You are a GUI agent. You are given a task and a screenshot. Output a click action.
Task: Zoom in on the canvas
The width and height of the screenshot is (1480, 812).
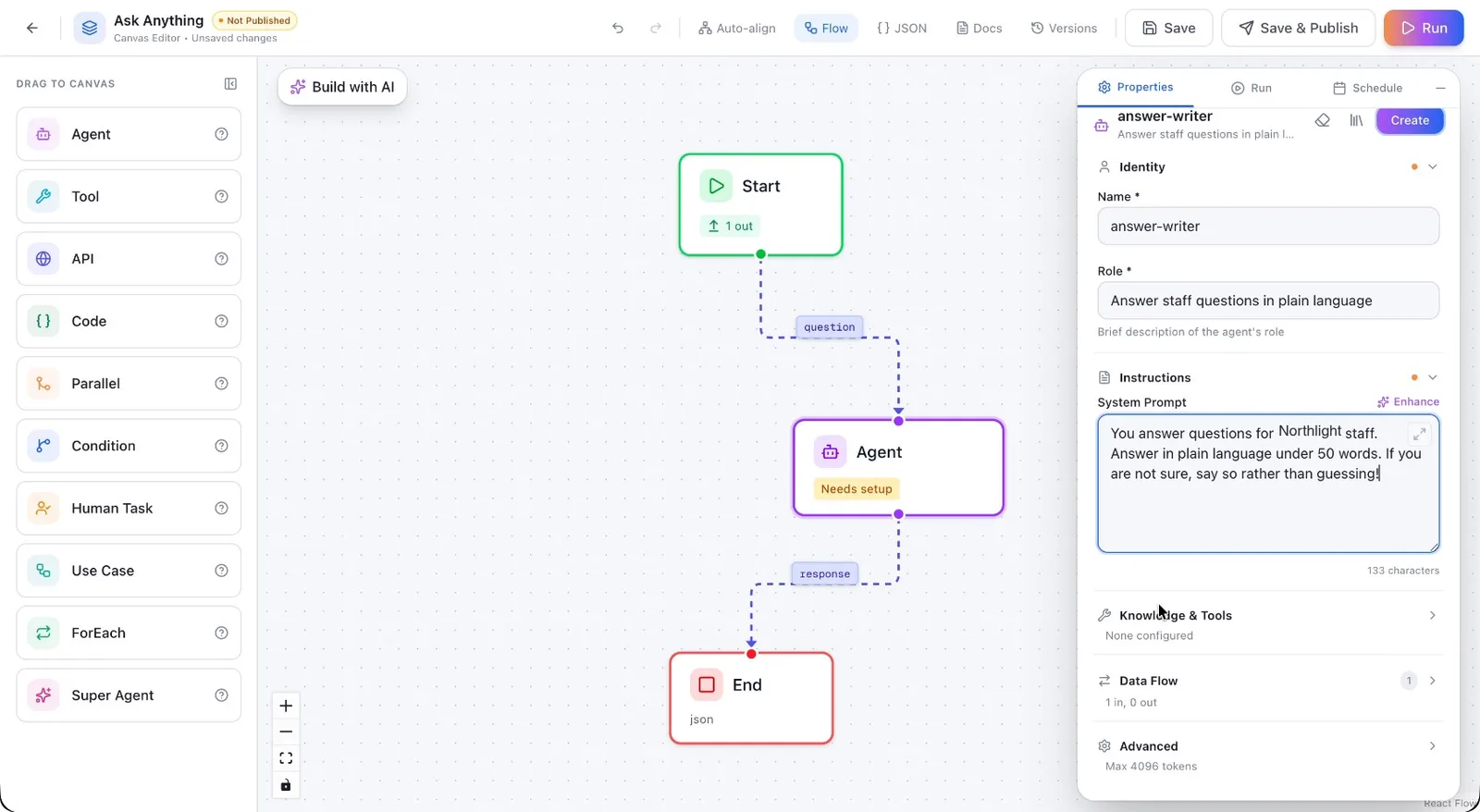(286, 706)
